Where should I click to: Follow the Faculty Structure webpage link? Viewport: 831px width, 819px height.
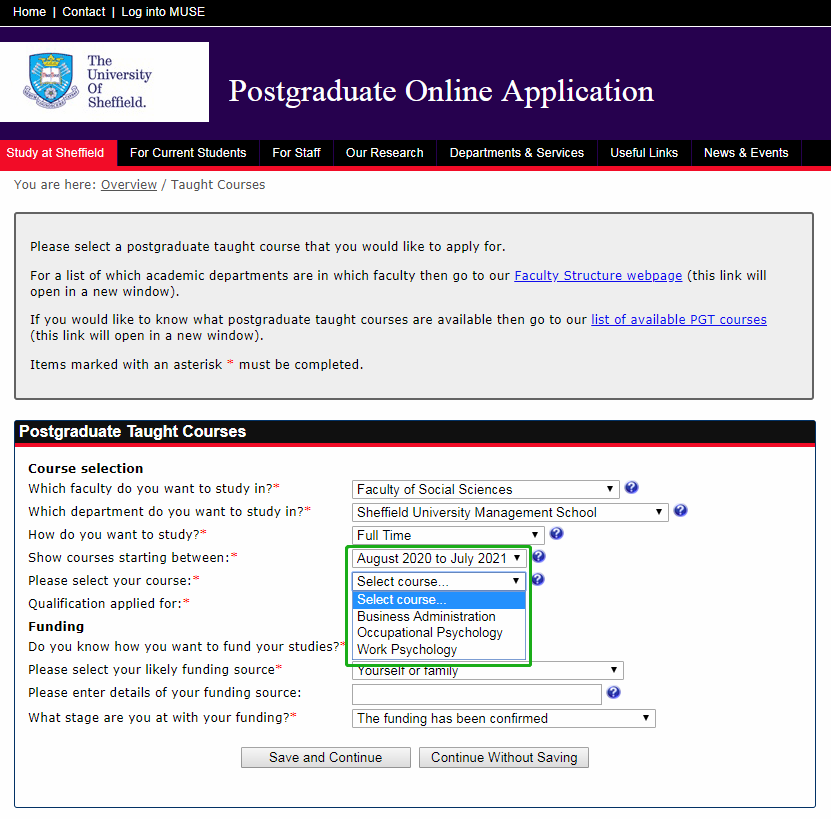[598, 276]
